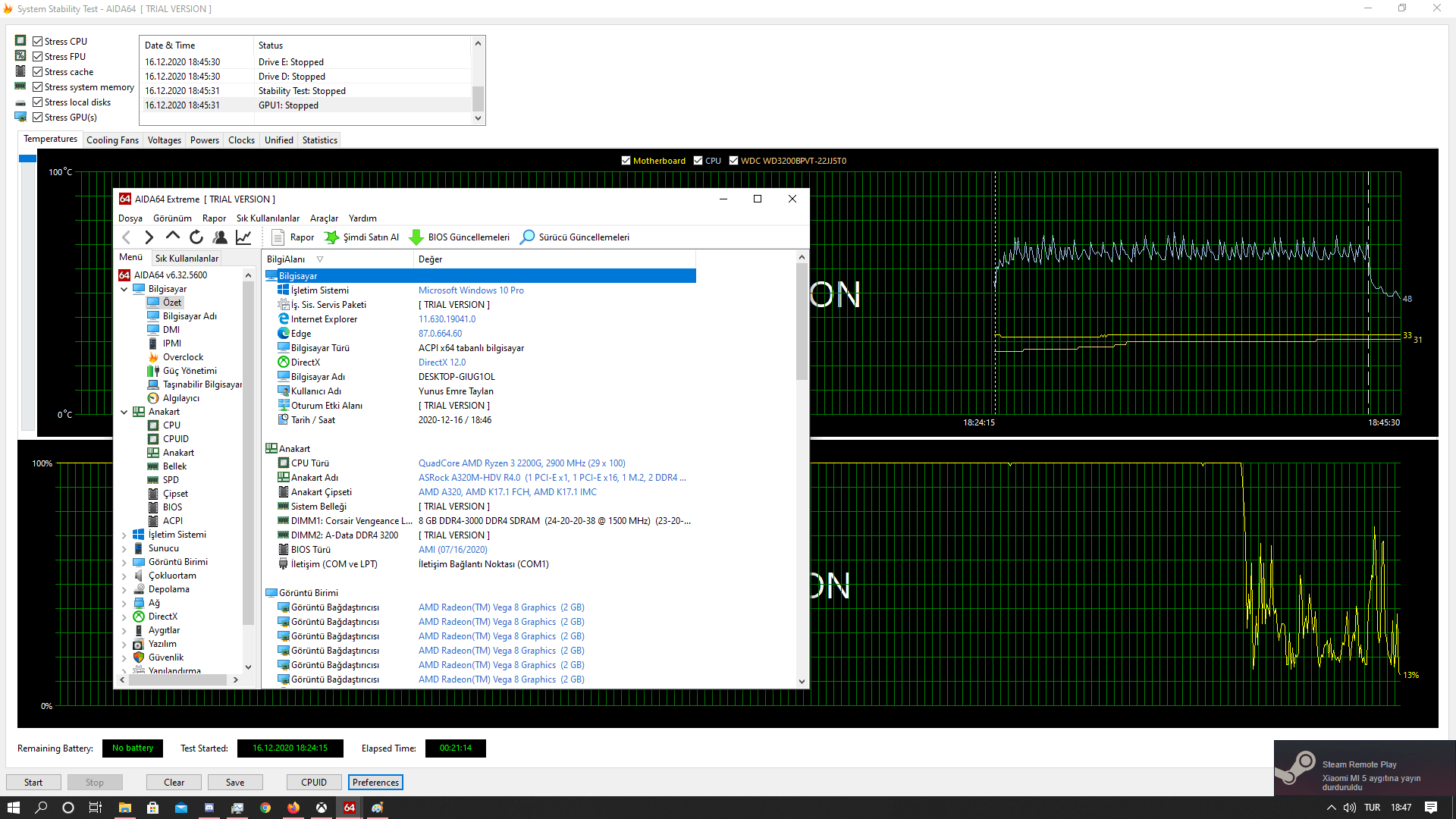
Task: Click the user profile toolbar icon
Action: click(x=220, y=237)
